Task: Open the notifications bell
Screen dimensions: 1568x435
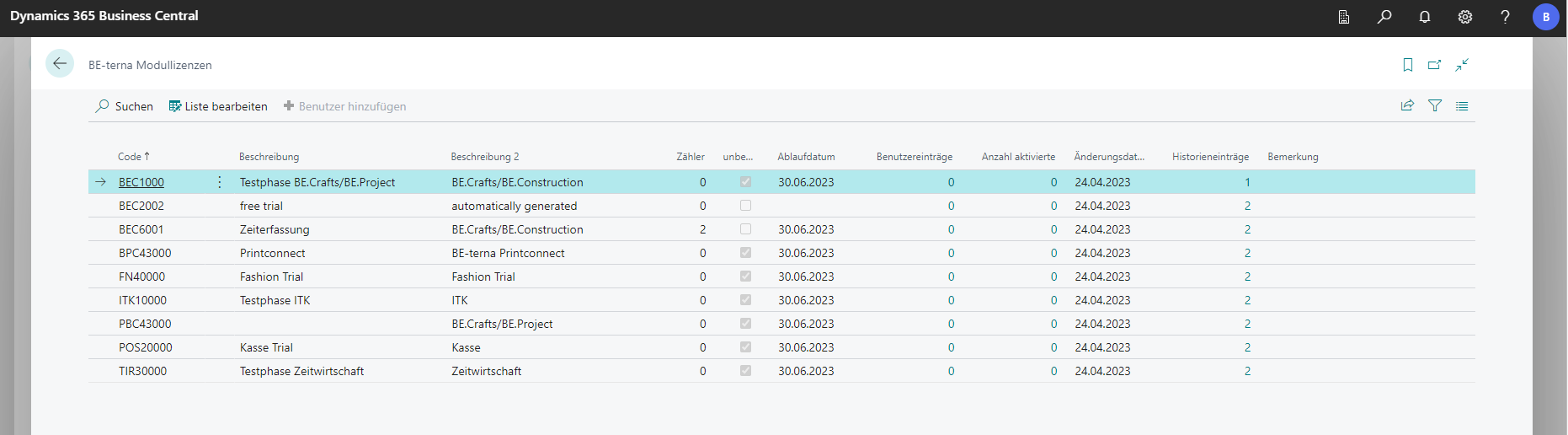Action: [x=1425, y=17]
